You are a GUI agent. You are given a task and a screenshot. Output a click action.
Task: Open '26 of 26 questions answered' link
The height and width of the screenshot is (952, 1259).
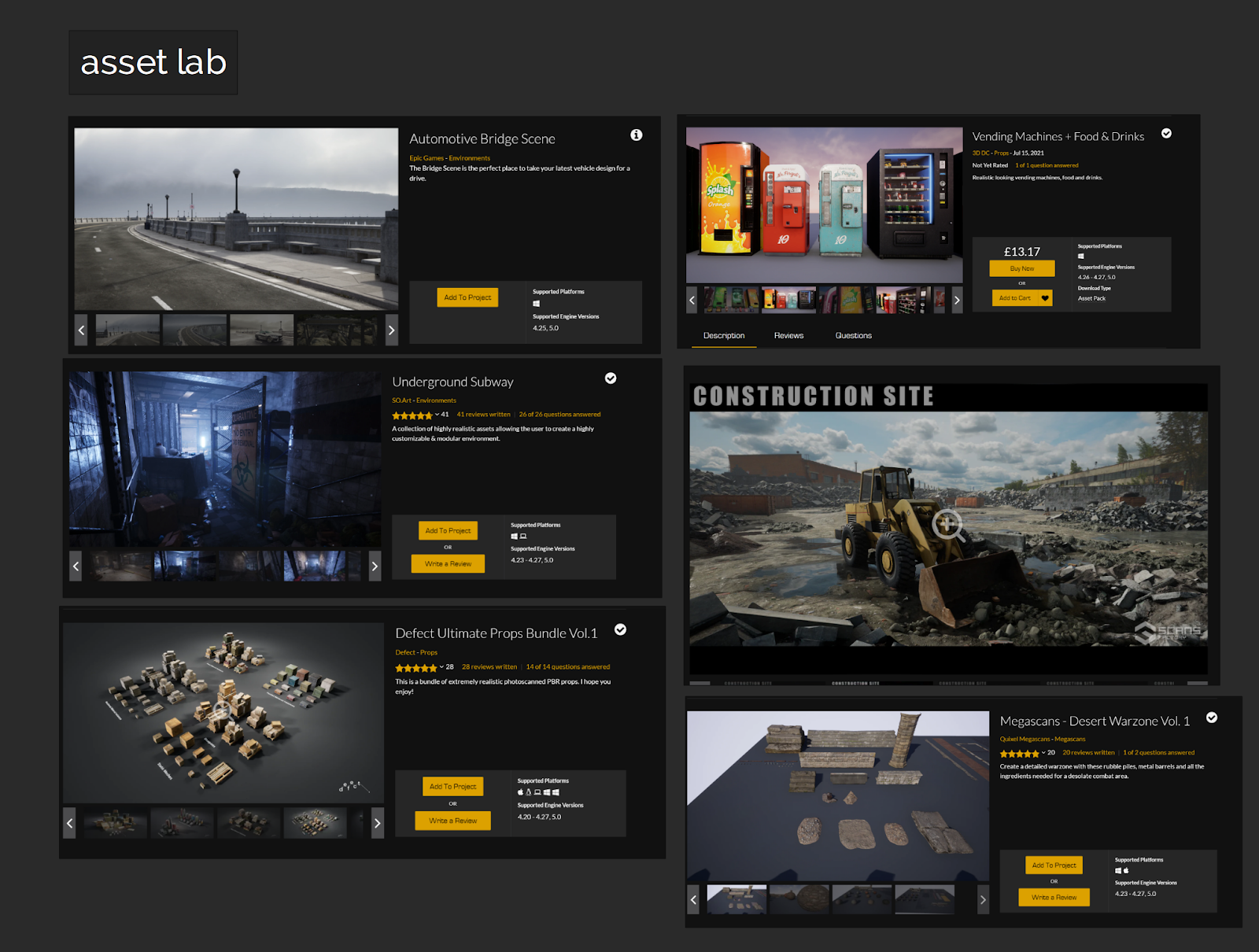coord(559,415)
